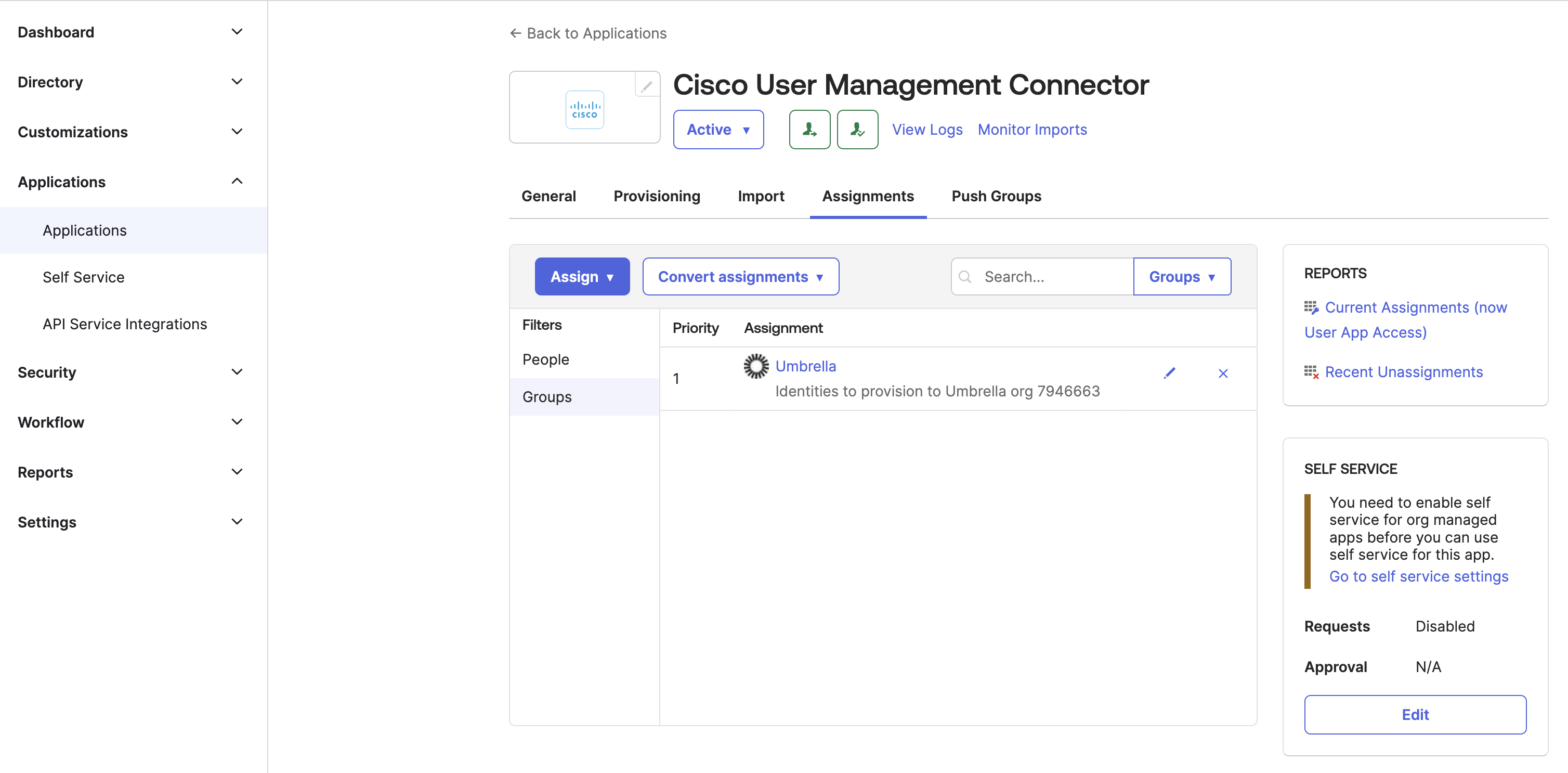Expand the Customizations menu section
This screenshot has height=773, width=1568.
click(x=237, y=132)
